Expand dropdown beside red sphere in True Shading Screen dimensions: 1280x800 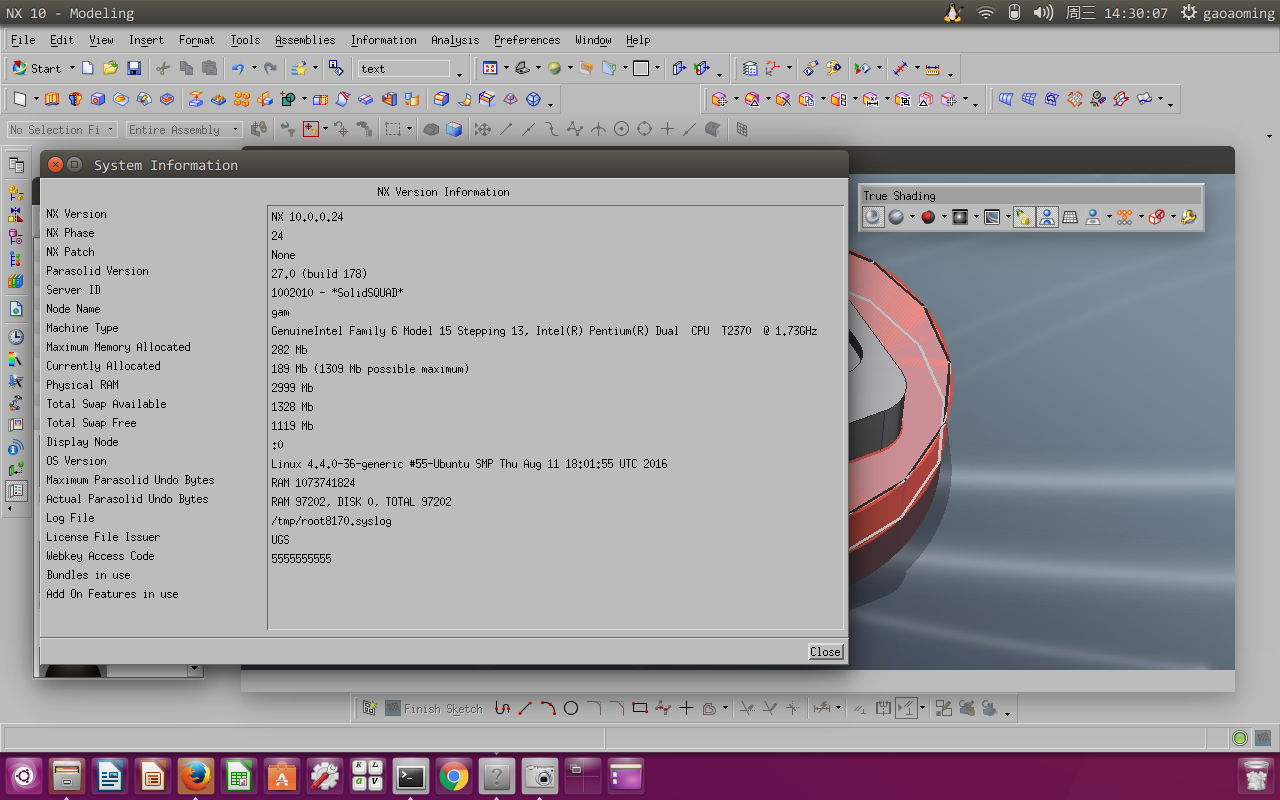point(944,217)
